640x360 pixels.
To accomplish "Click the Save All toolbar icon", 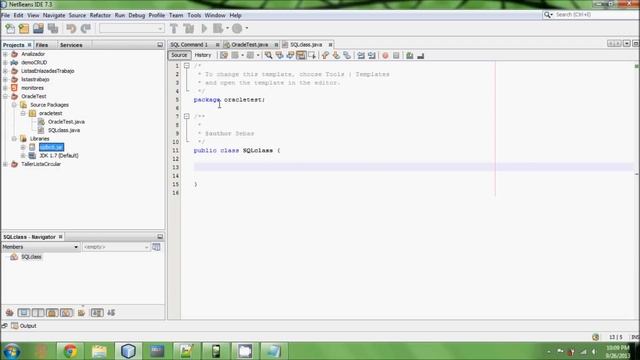I will pos(53,29).
